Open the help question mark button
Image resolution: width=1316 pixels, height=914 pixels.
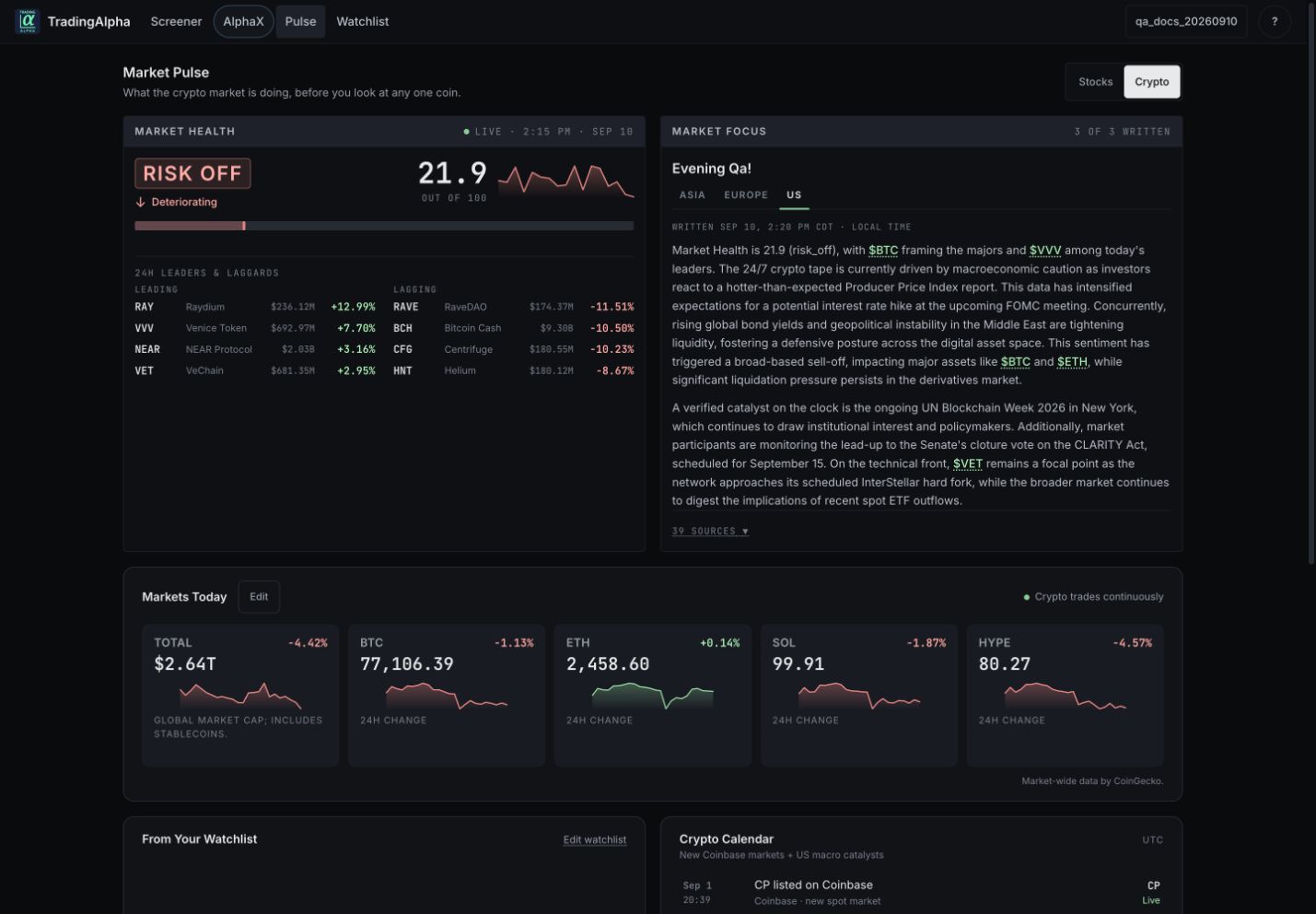point(1275,21)
